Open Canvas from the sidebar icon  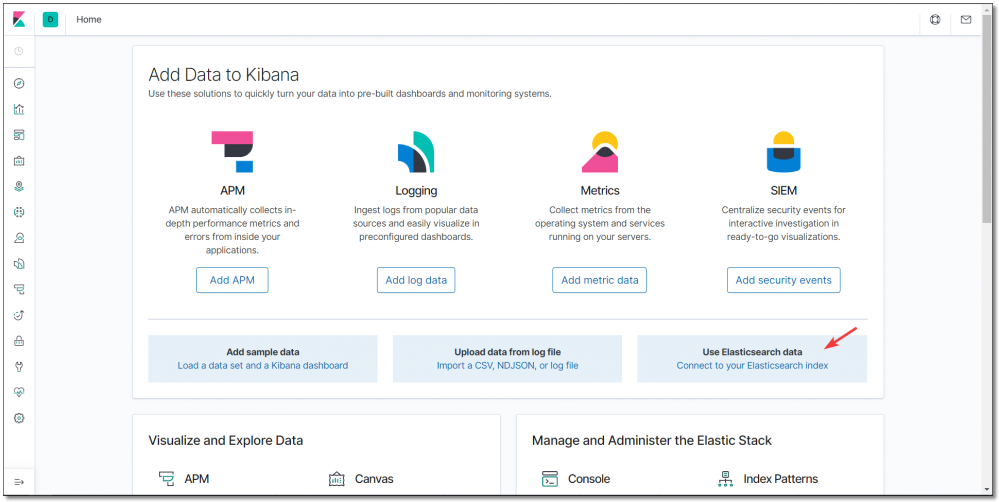[x=19, y=161]
